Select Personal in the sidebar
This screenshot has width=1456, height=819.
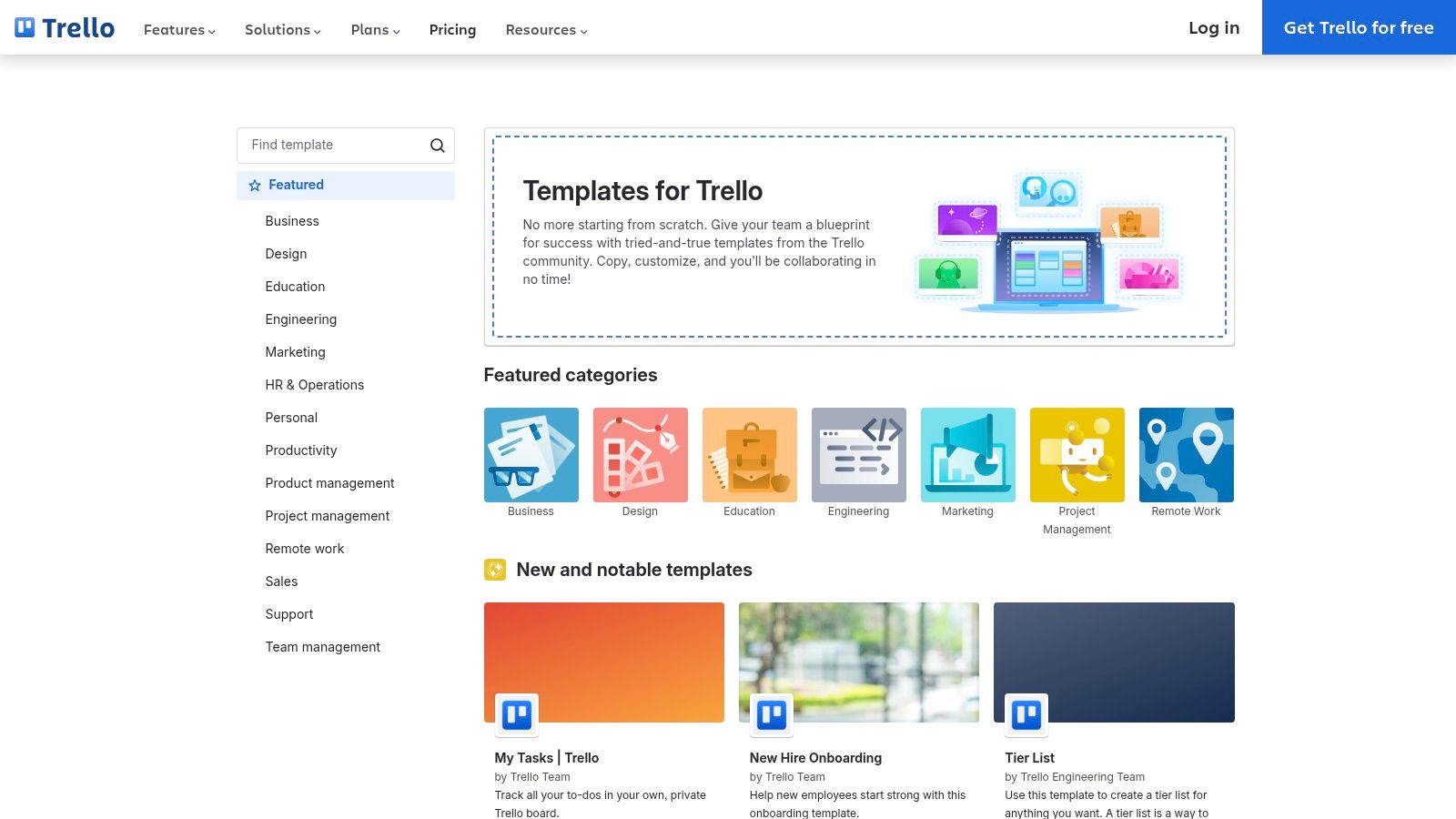click(291, 418)
